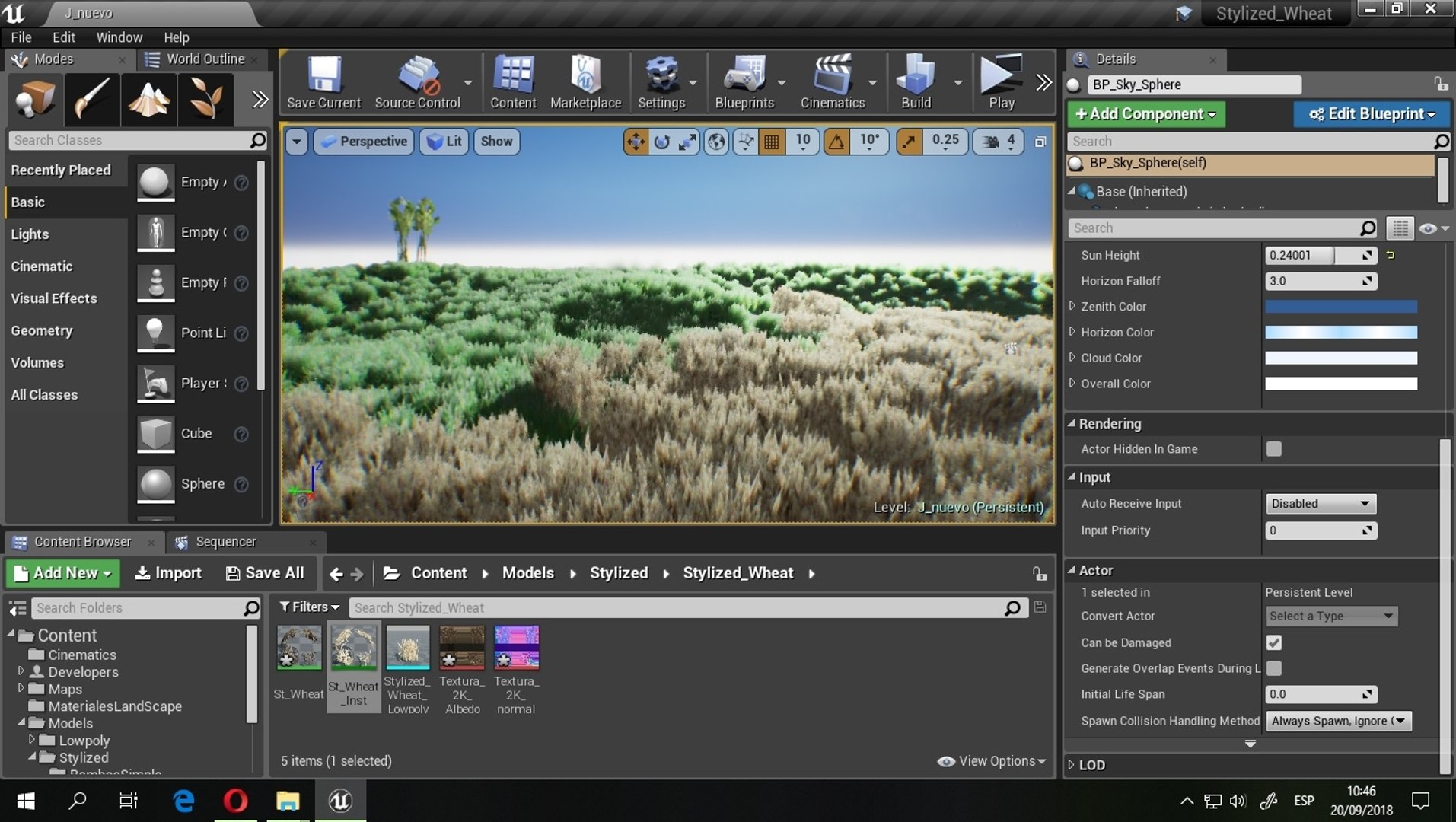Click Edit Blueprint button
The width and height of the screenshot is (1456, 822).
(x=1372, y=114)
